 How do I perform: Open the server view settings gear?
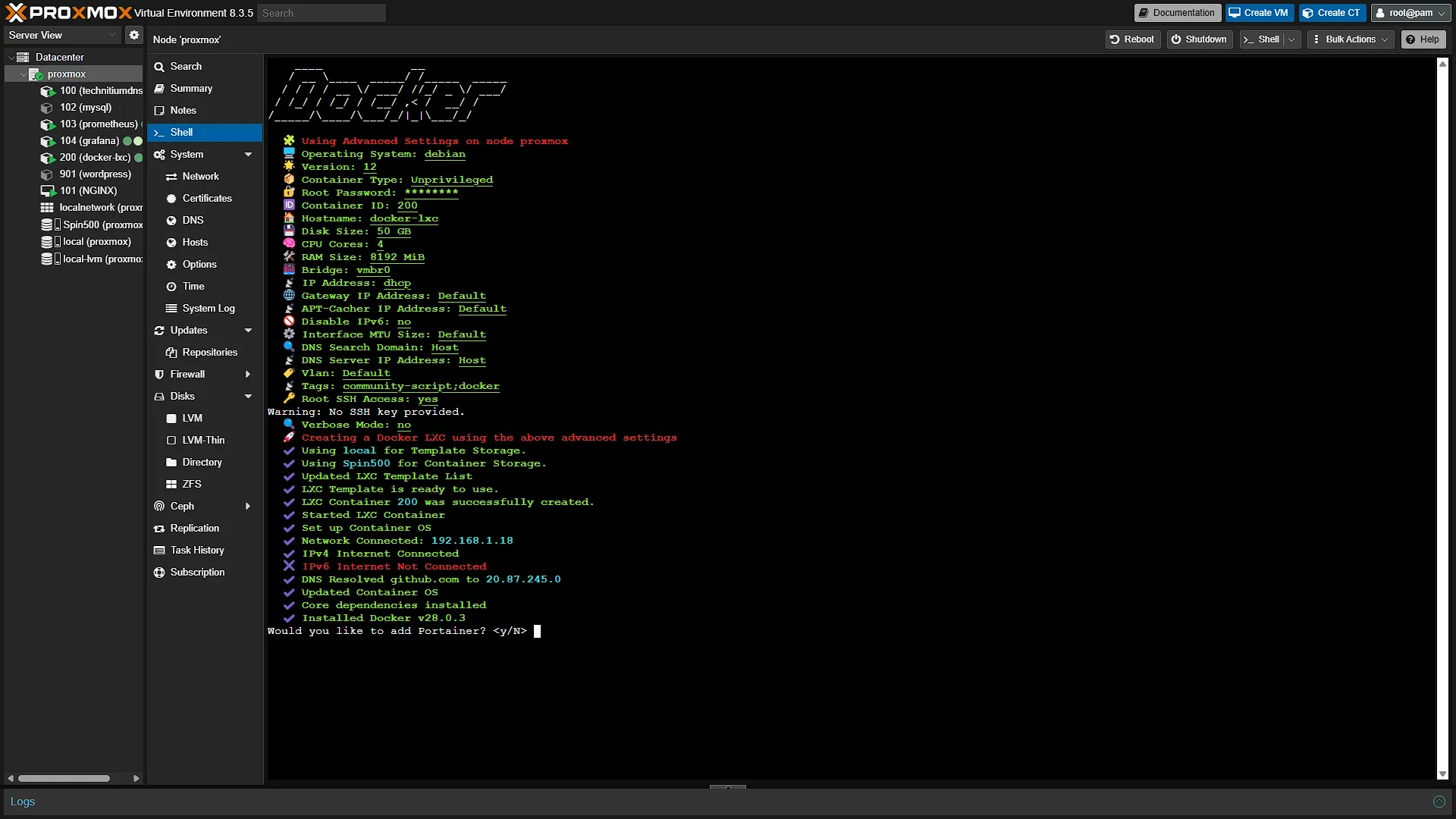point(134,35)
